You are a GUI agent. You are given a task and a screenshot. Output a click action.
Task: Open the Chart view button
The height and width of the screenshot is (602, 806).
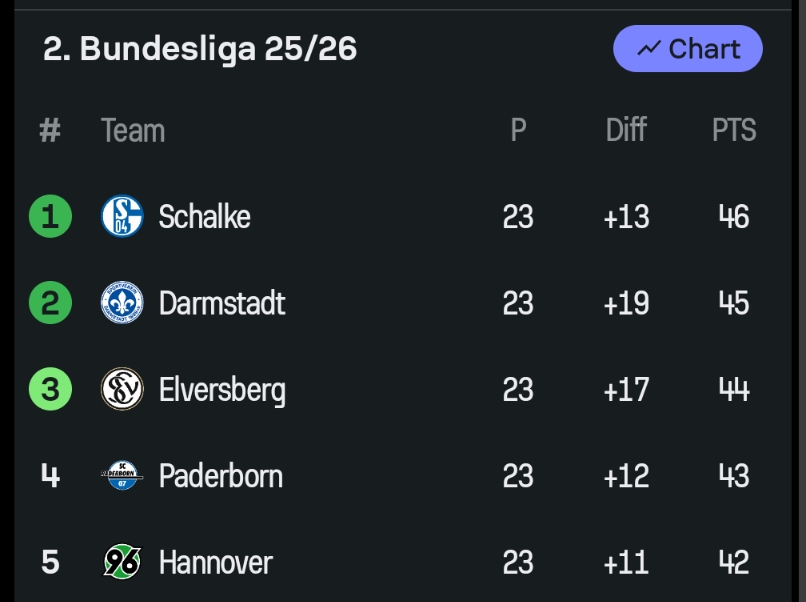pyautogui.click(x=688, y=49)
